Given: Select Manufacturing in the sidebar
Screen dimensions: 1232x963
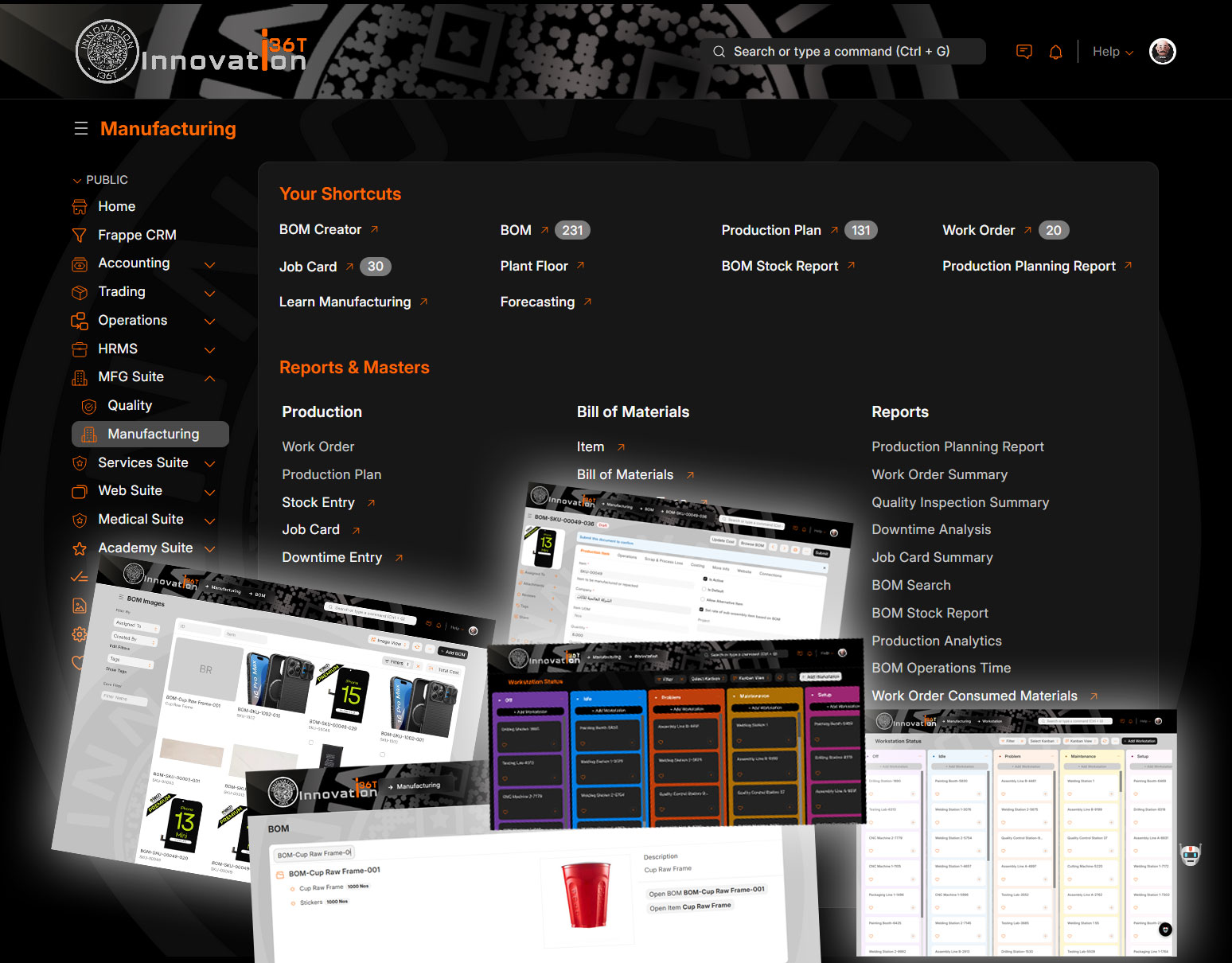Looking at the screenshot, I should point(153,435).
